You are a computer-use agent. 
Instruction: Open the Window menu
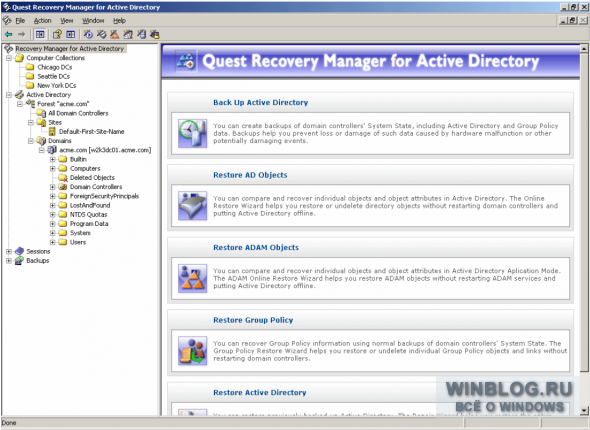93,20
